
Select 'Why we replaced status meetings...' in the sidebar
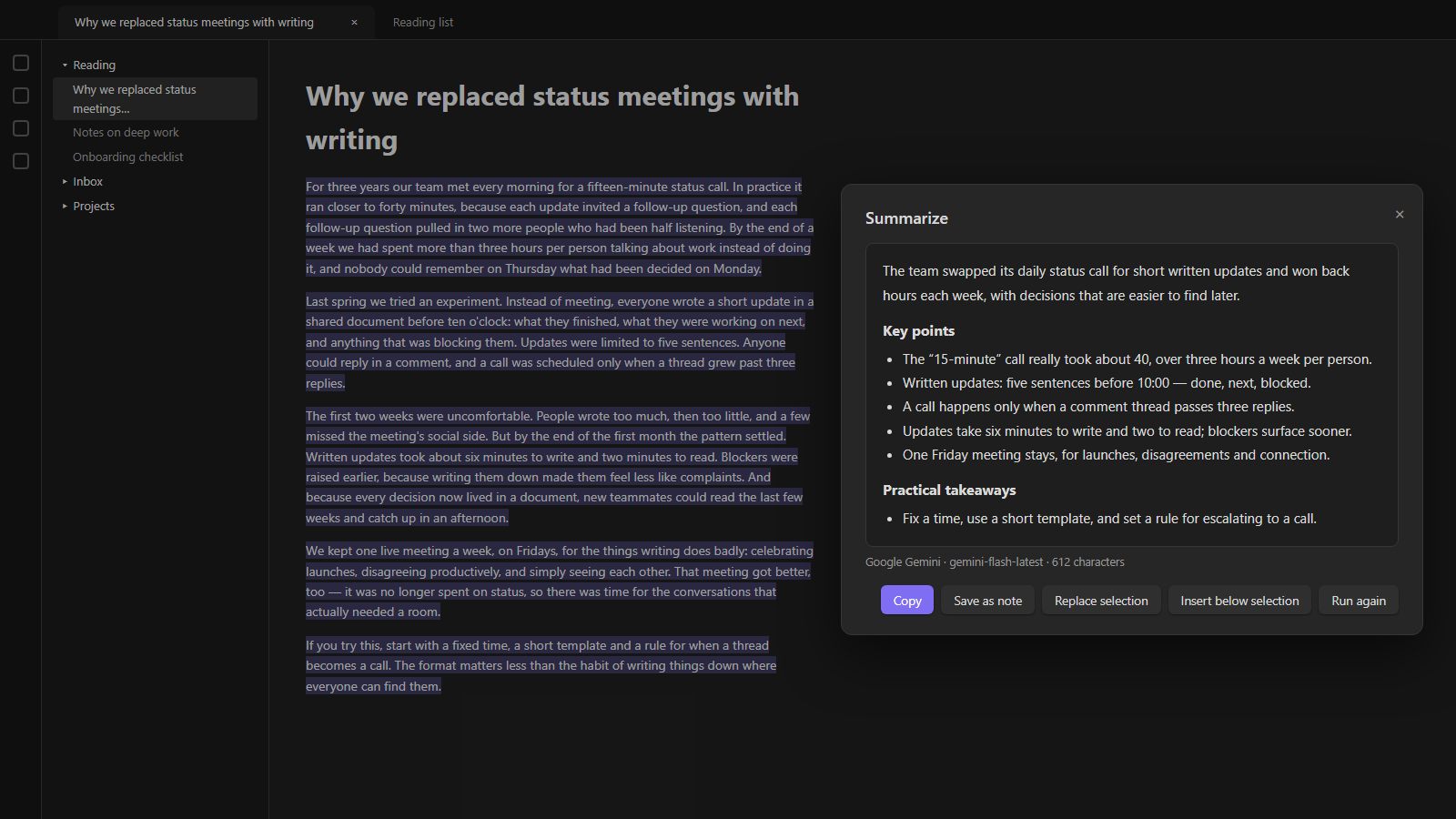point(155,99)
